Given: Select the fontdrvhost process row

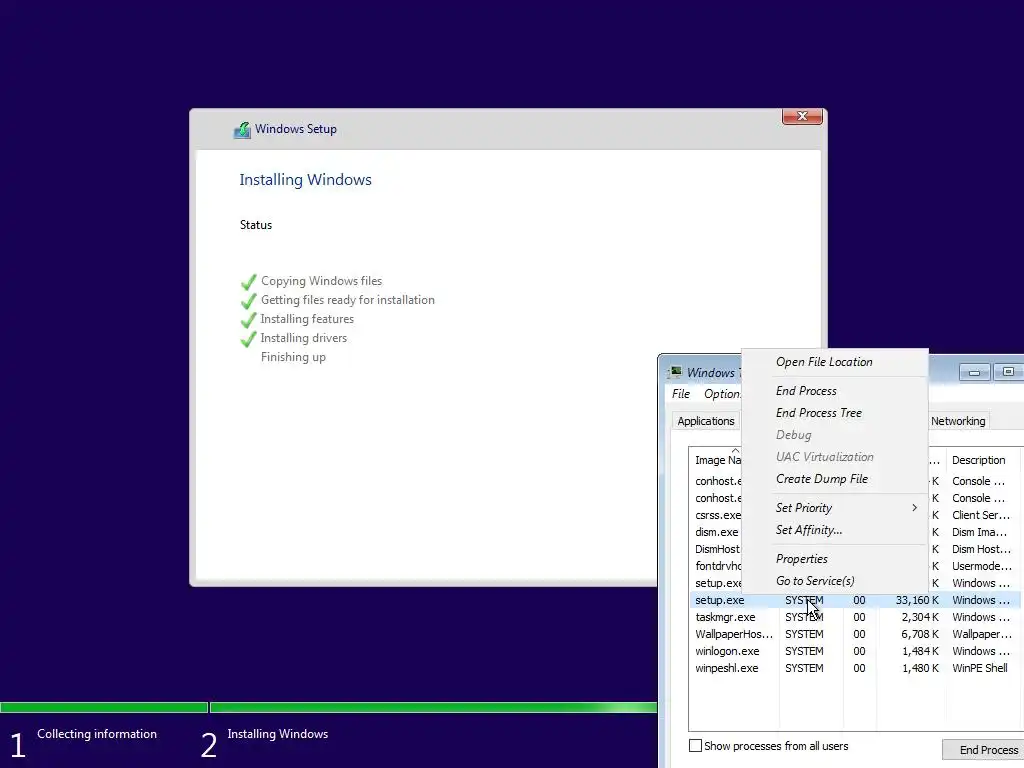Looking at the screenshot, I should click(717, 566).
